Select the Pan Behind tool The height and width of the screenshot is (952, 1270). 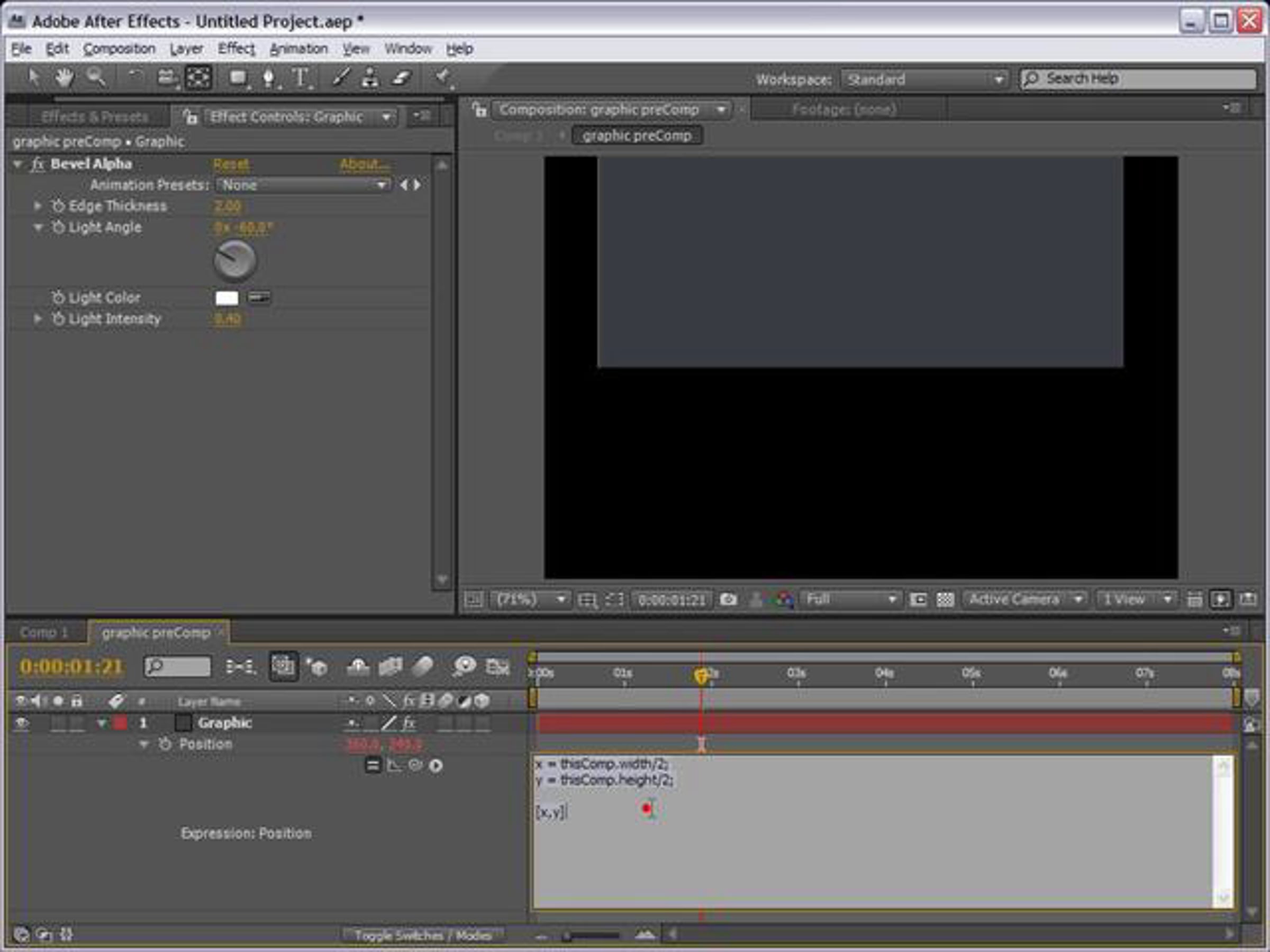[198, 77]
